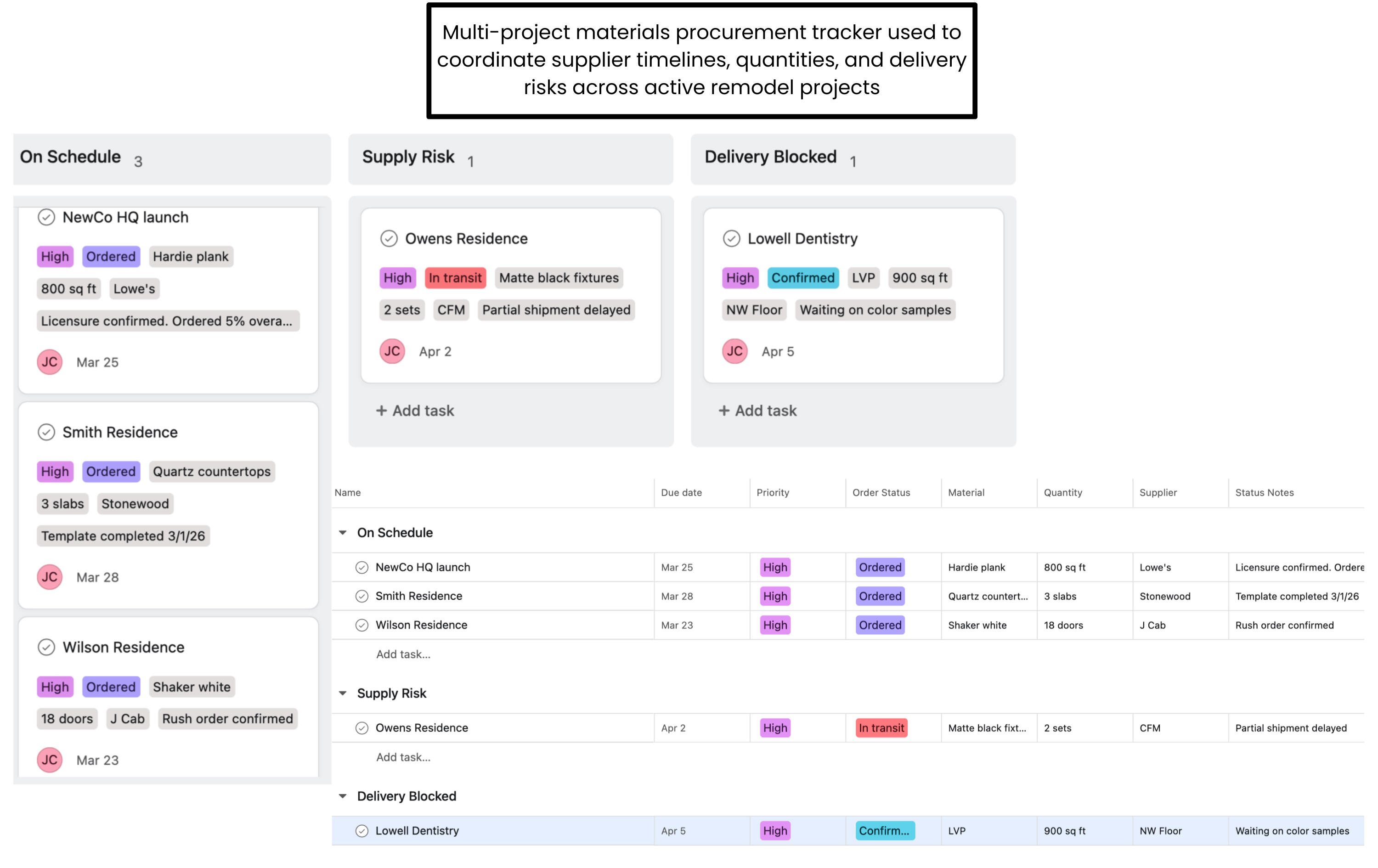Image resolution: width=1378 pixels, height=868 pixels.
Task: Collapse the On Schedule list section
Action: pyautogui.click(x=343, y=533)
